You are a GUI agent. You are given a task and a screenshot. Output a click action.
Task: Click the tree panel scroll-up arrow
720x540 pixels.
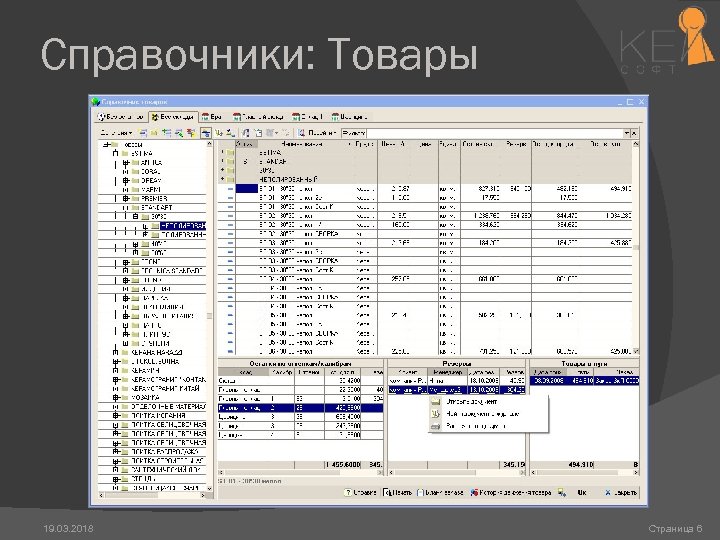click(x=210, y=144)
